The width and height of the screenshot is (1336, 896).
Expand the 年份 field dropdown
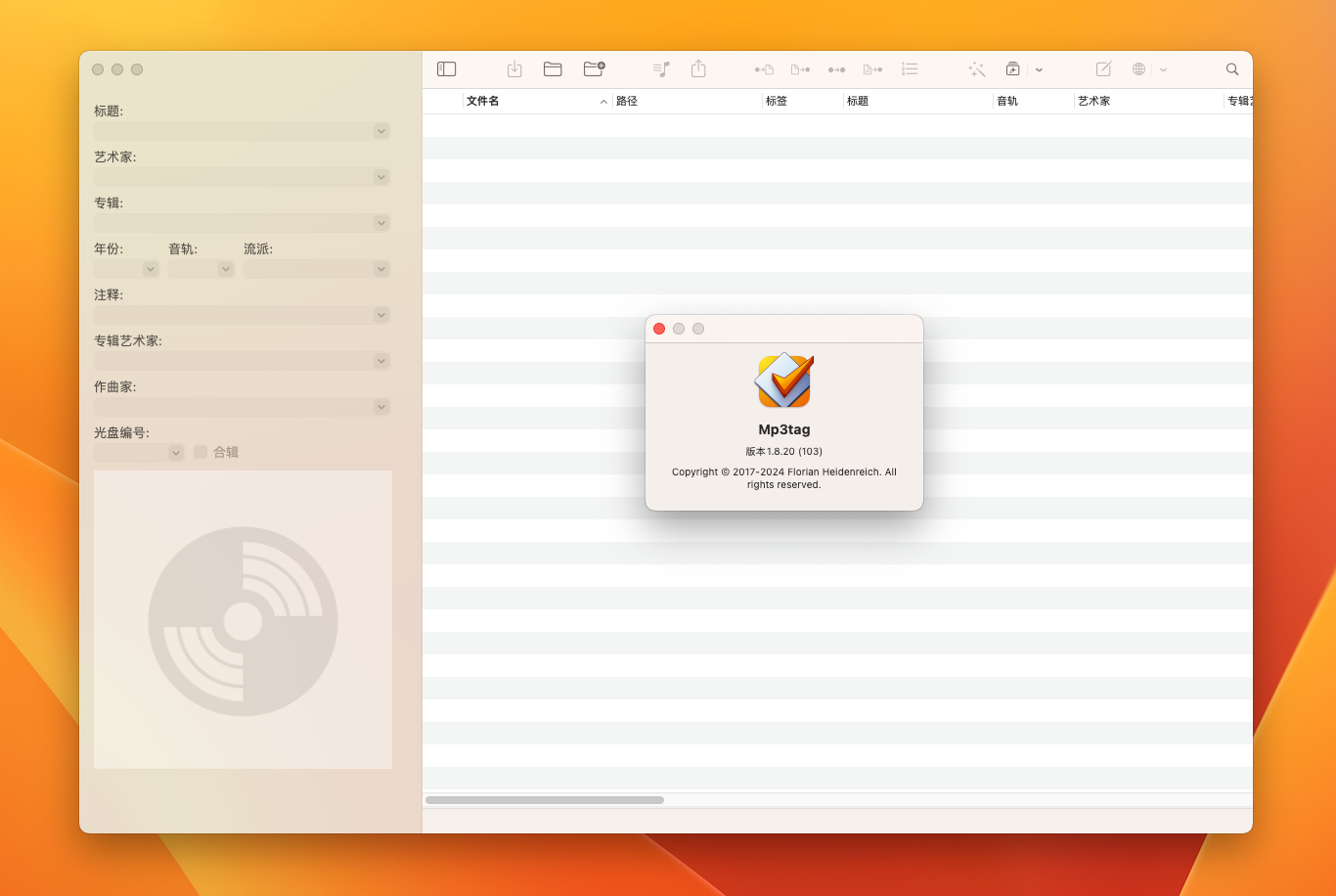point(151,269)
